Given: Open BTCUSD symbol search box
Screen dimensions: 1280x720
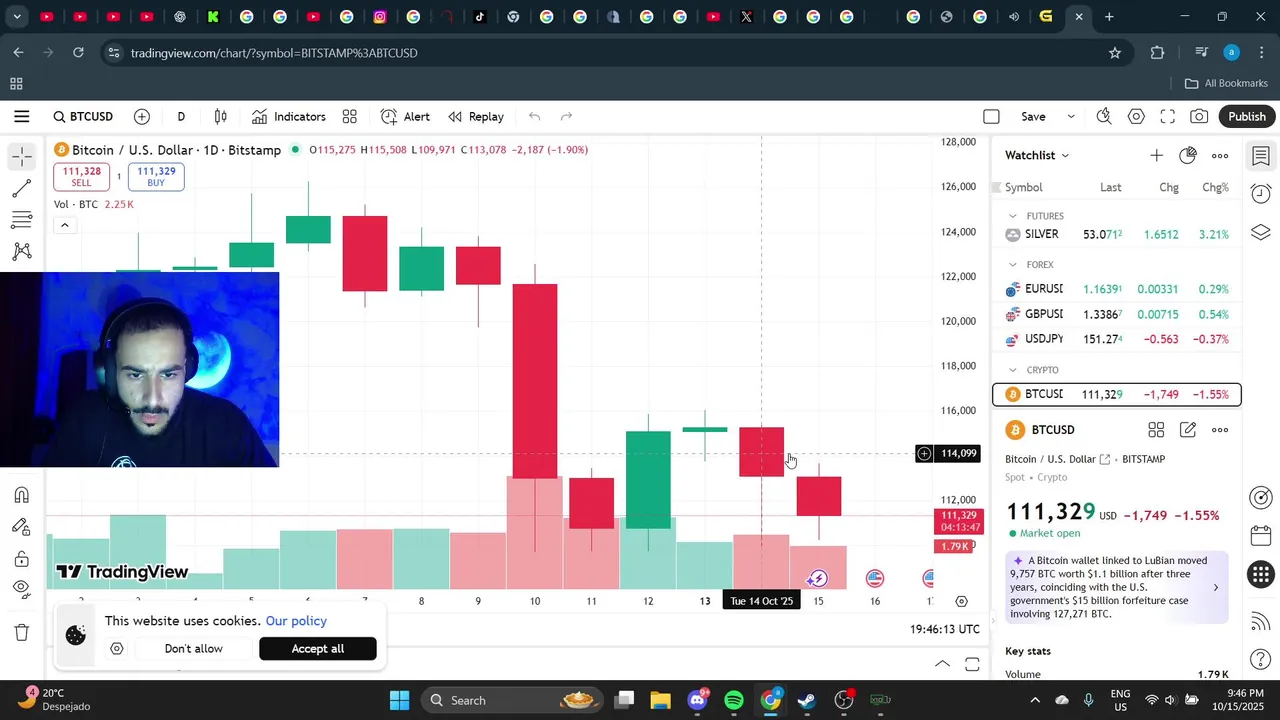Looking at the screenshot, I should [84, 117].
